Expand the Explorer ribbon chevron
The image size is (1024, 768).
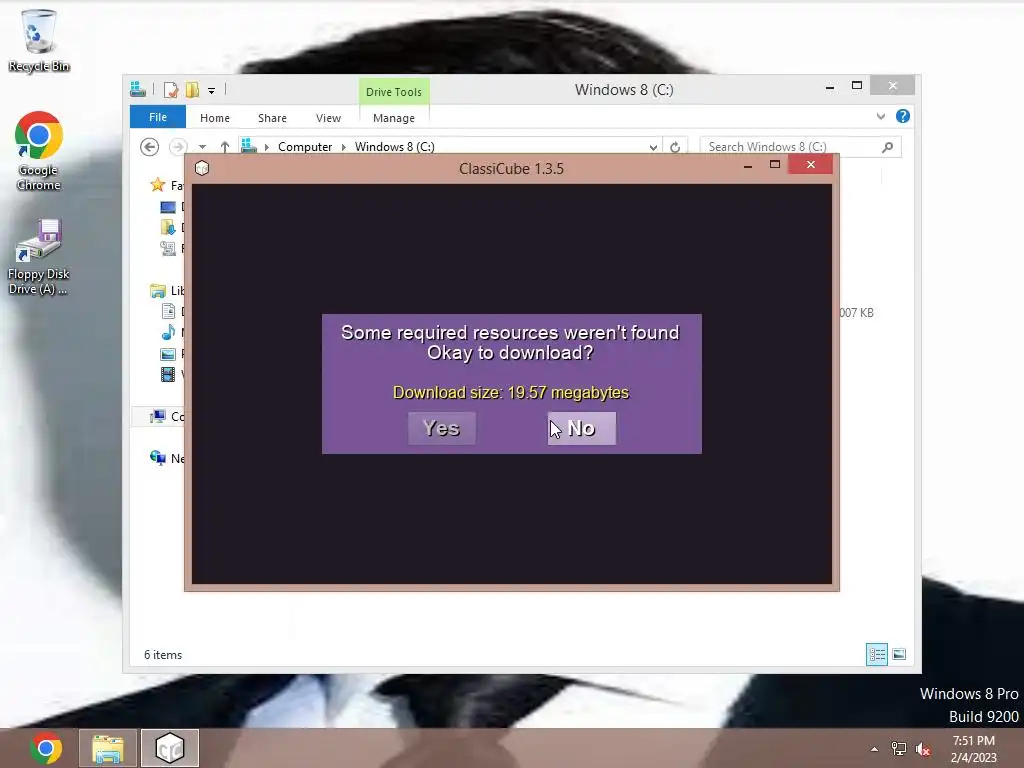point(881,117)
